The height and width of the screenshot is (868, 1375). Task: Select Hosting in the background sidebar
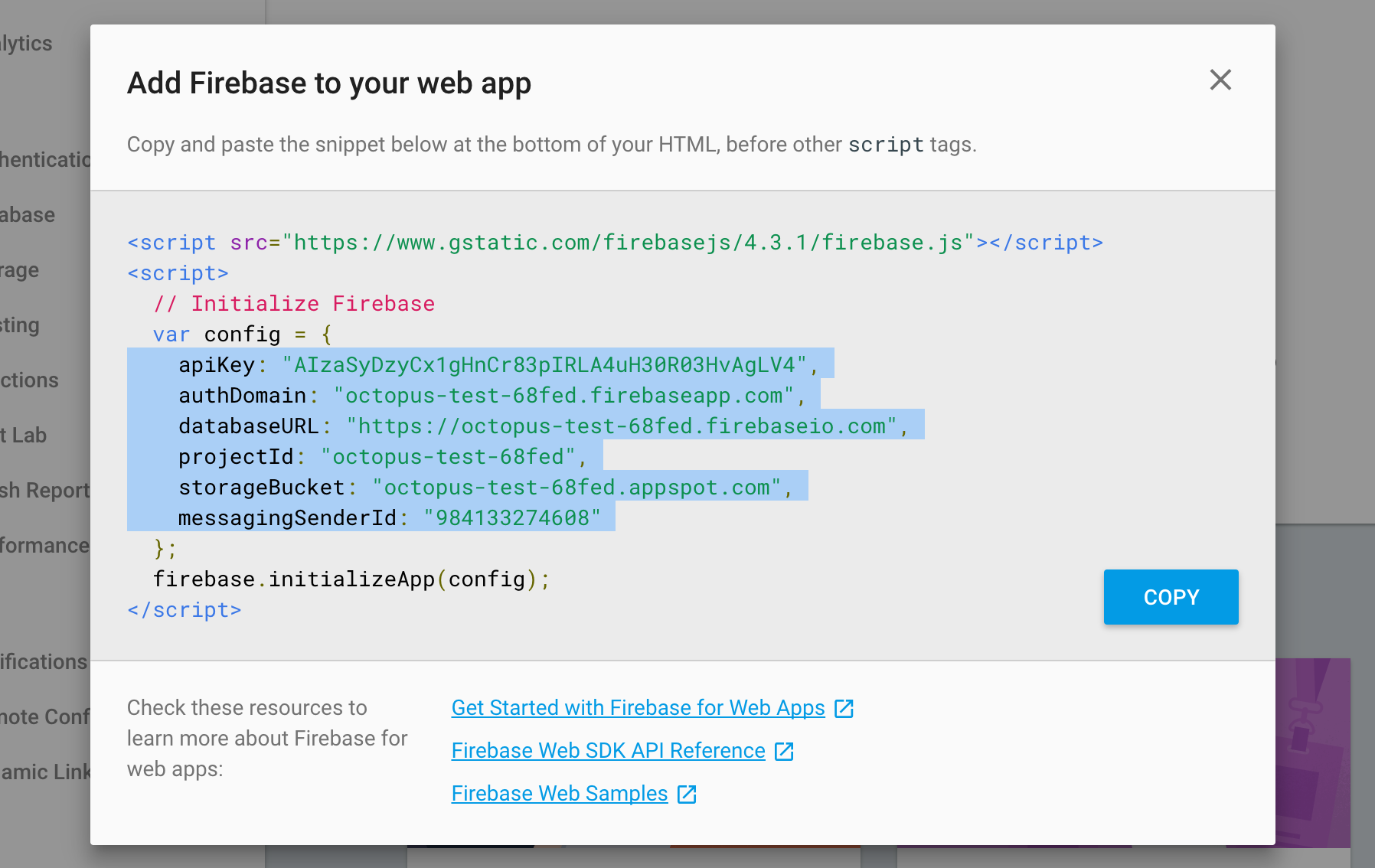20,325
